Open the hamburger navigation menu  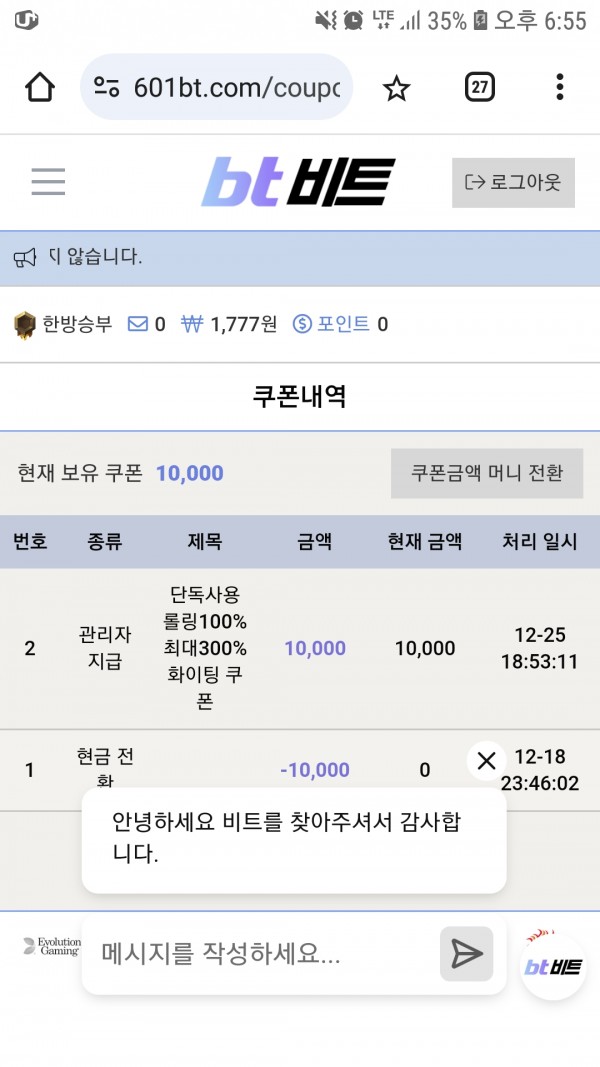pos(48,182)
